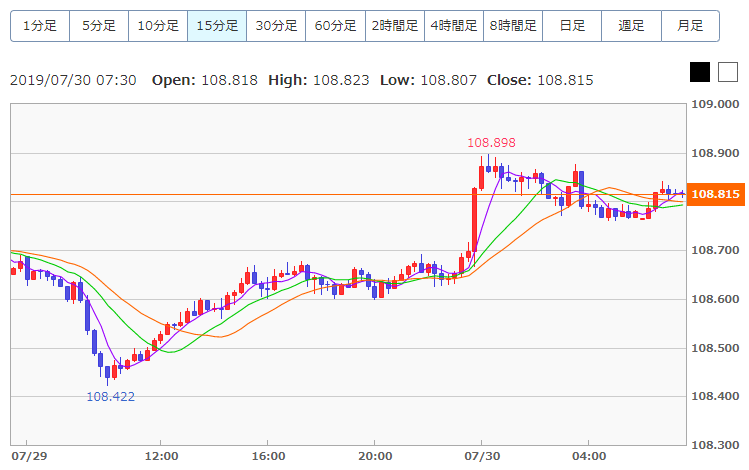The image size is (749, 470).
Task: Click the Open 108.818 value
Action: click(x=229, y=80)
